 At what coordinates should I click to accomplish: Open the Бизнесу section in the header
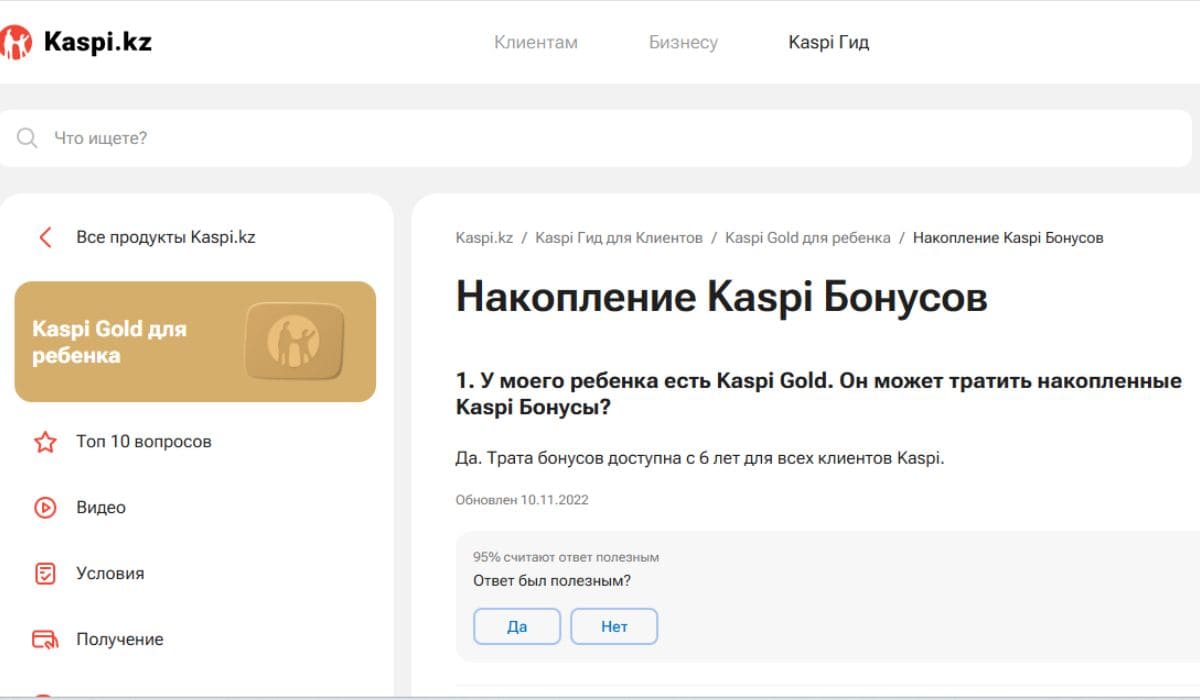click(x=683, y=42)
